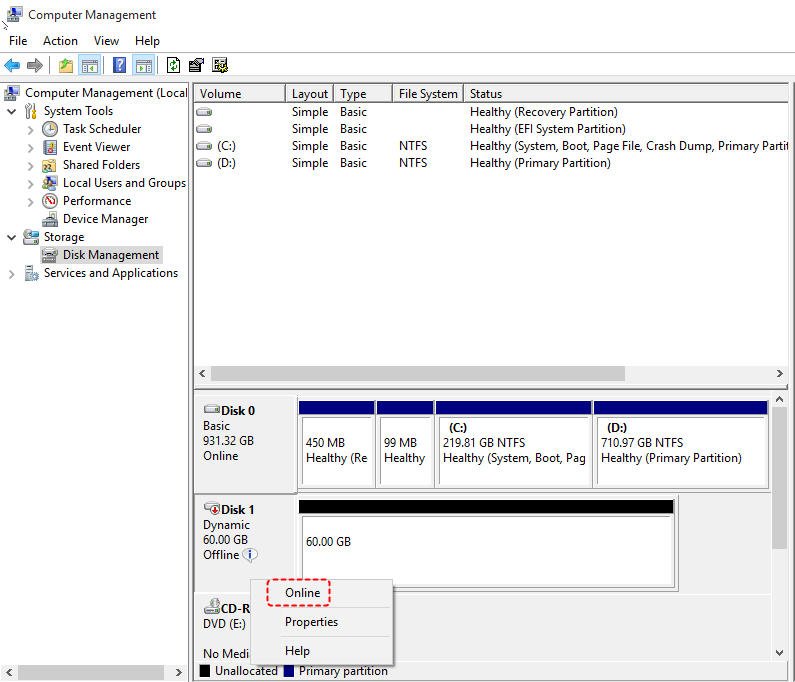Open the Help question-mark toolbar icon
This screenshot has height=682, width=795.
(119, 65)
